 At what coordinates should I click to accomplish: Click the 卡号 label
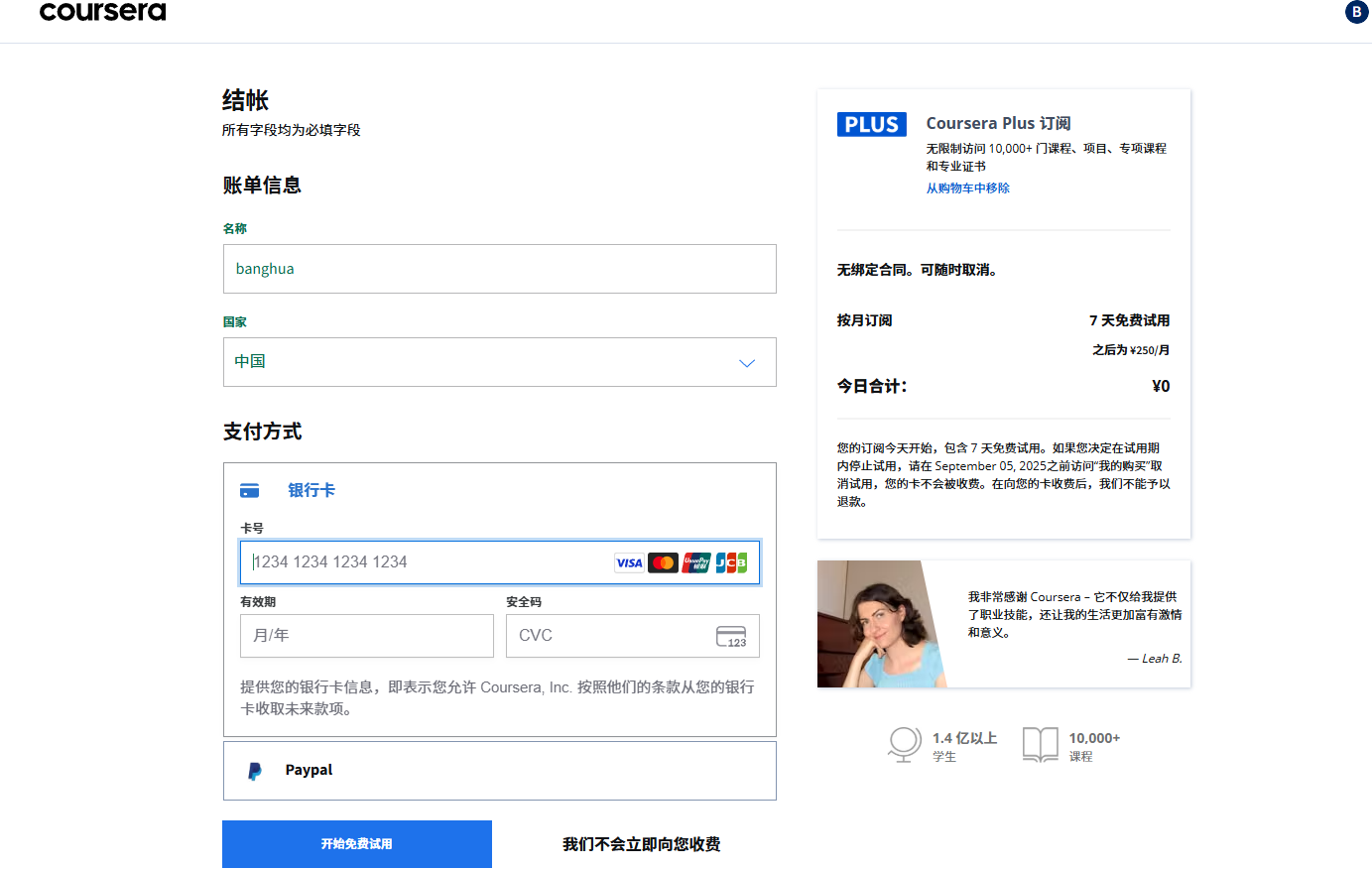coord(252,528)
